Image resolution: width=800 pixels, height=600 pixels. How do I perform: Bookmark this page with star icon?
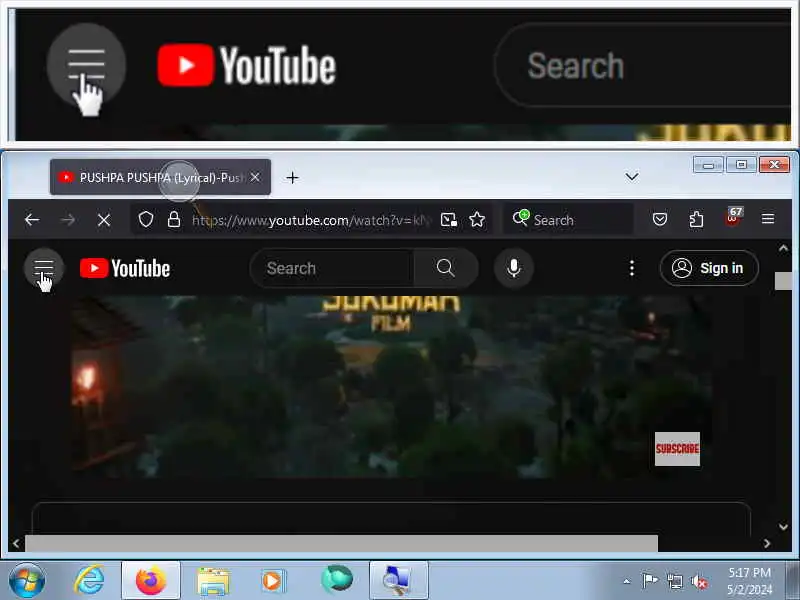477,219
